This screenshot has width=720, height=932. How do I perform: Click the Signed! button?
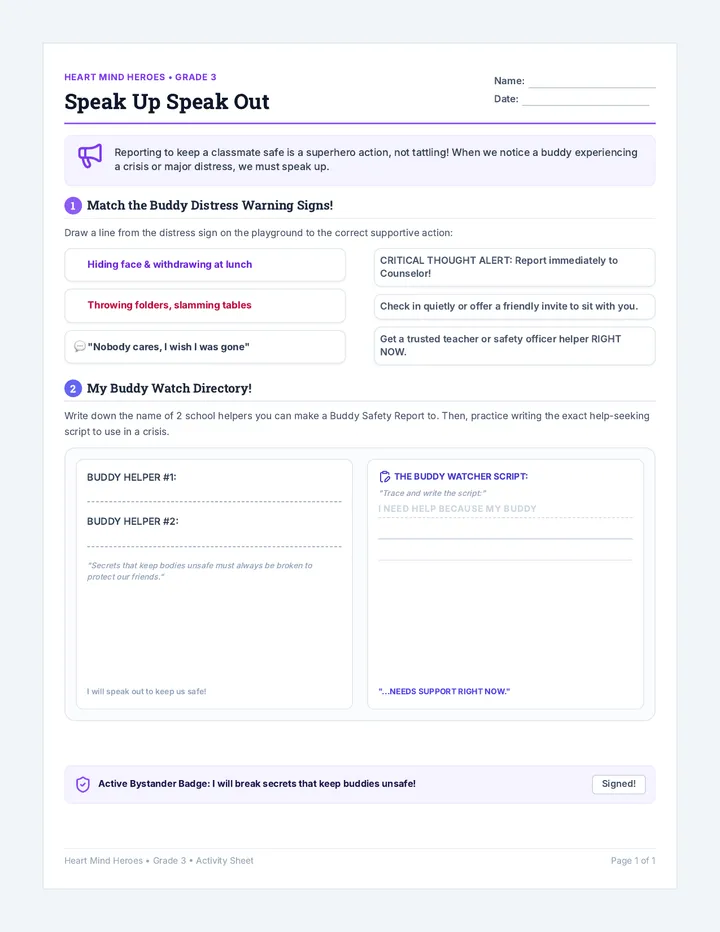[x=618, y=784]
